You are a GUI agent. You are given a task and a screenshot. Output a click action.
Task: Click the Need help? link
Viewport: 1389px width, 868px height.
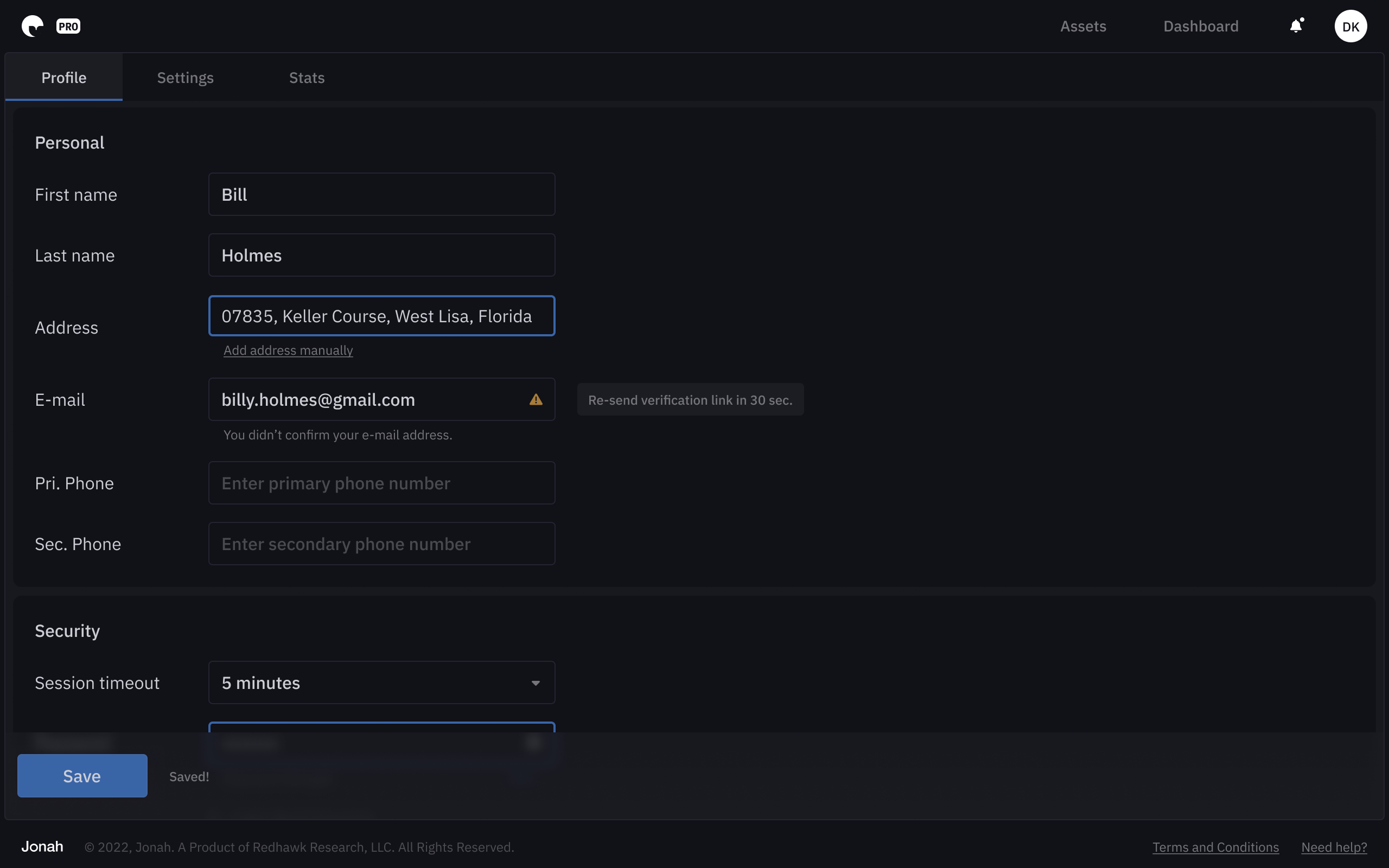(x=1333, y=847)
